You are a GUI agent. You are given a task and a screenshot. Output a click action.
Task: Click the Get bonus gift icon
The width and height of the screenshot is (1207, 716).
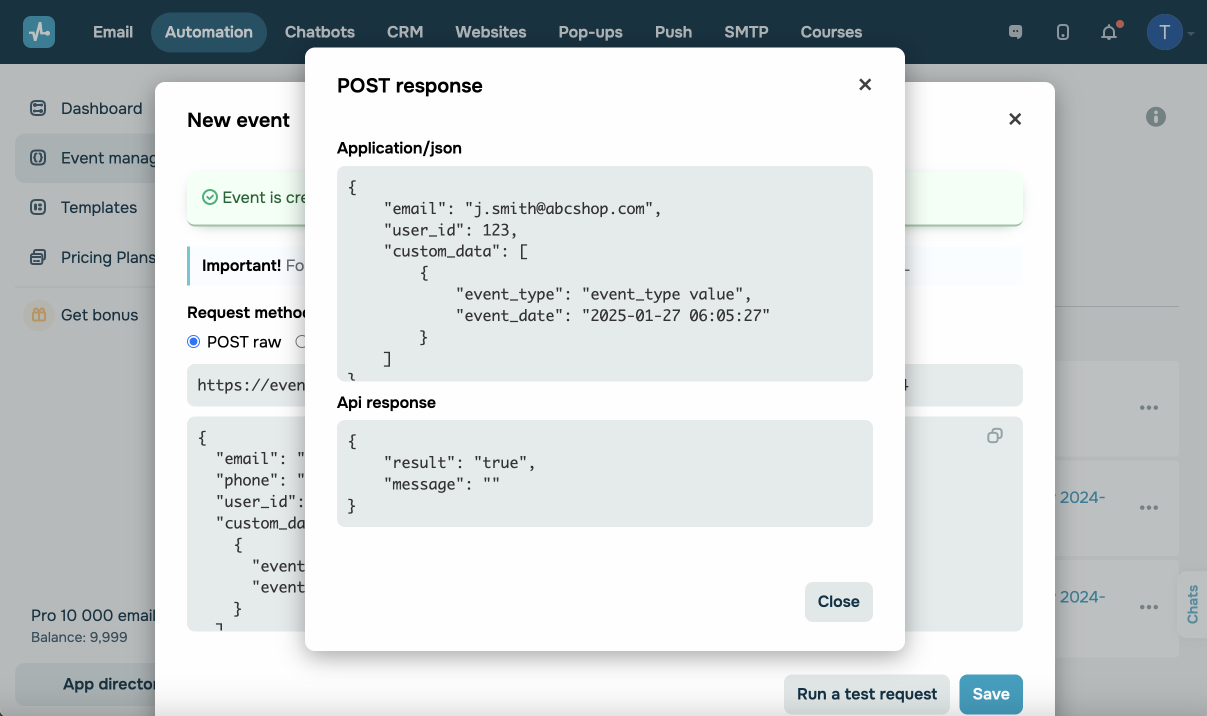coord(38,315)
